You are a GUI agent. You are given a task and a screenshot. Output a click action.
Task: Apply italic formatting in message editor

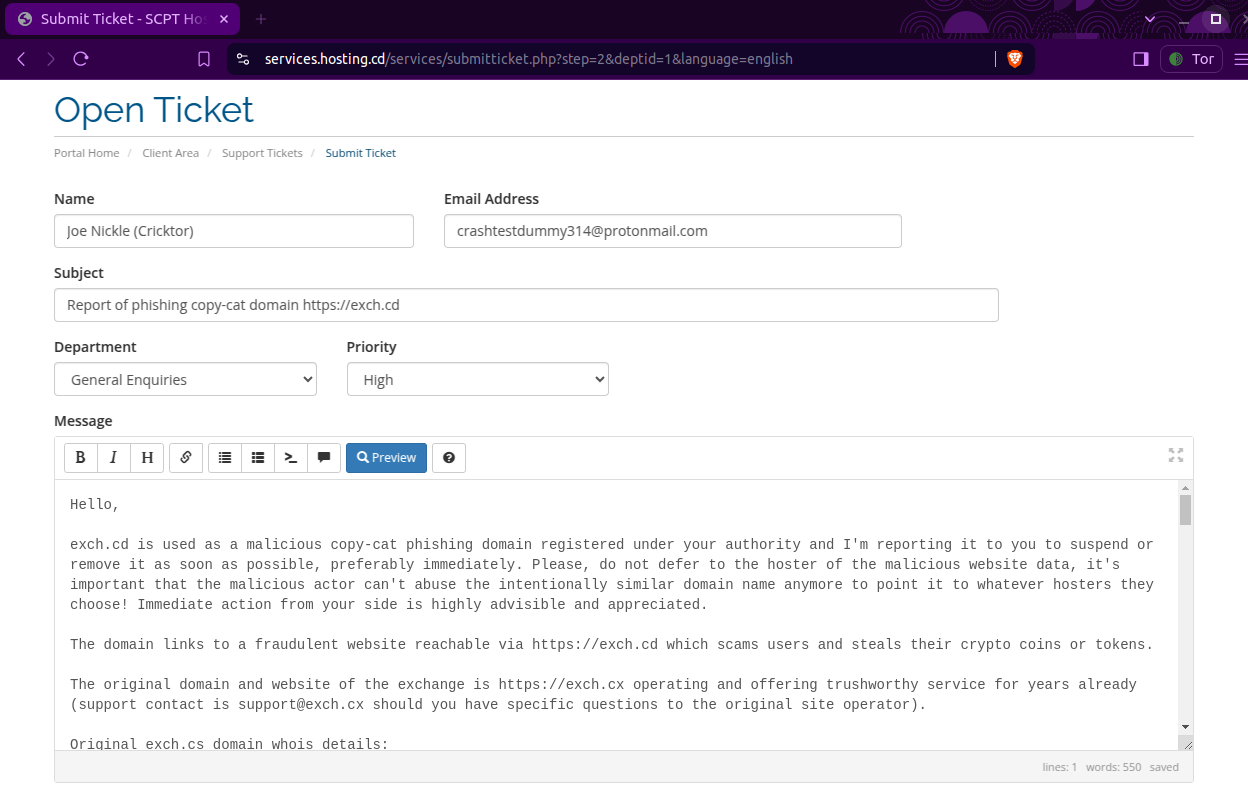pyautogui.click(x=114, y=458)
